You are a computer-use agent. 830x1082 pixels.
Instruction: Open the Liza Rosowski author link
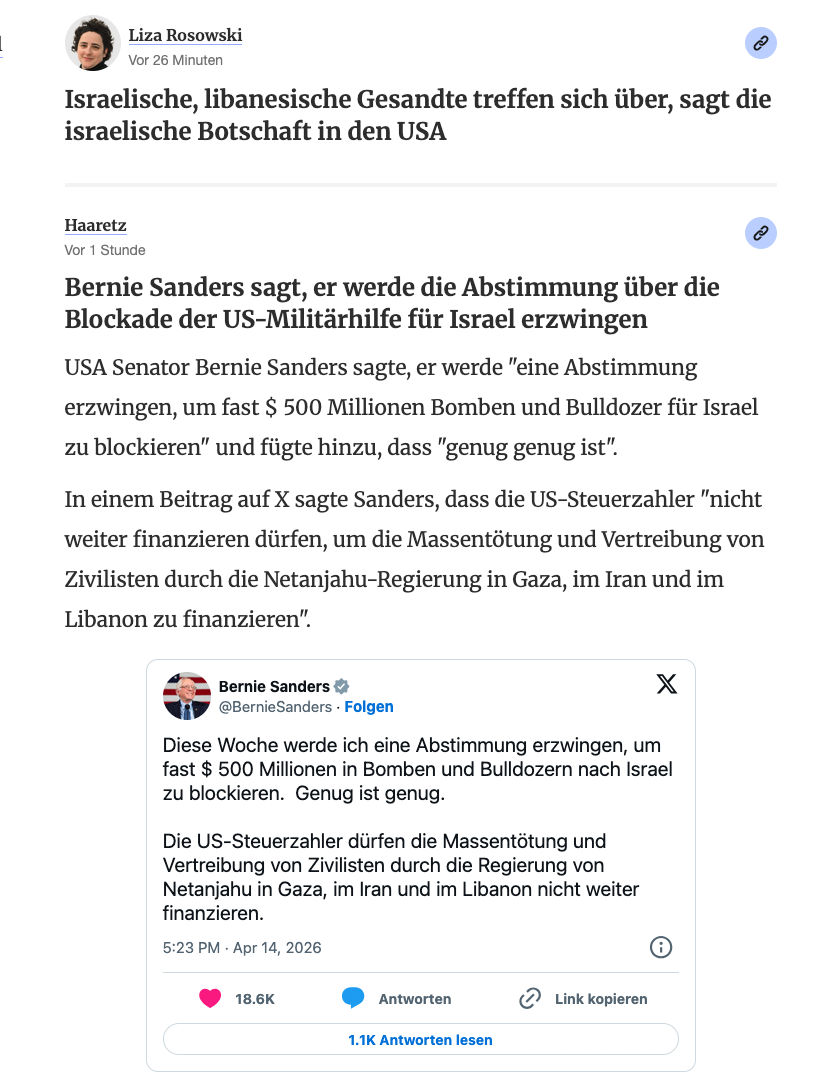click(185, 36)
